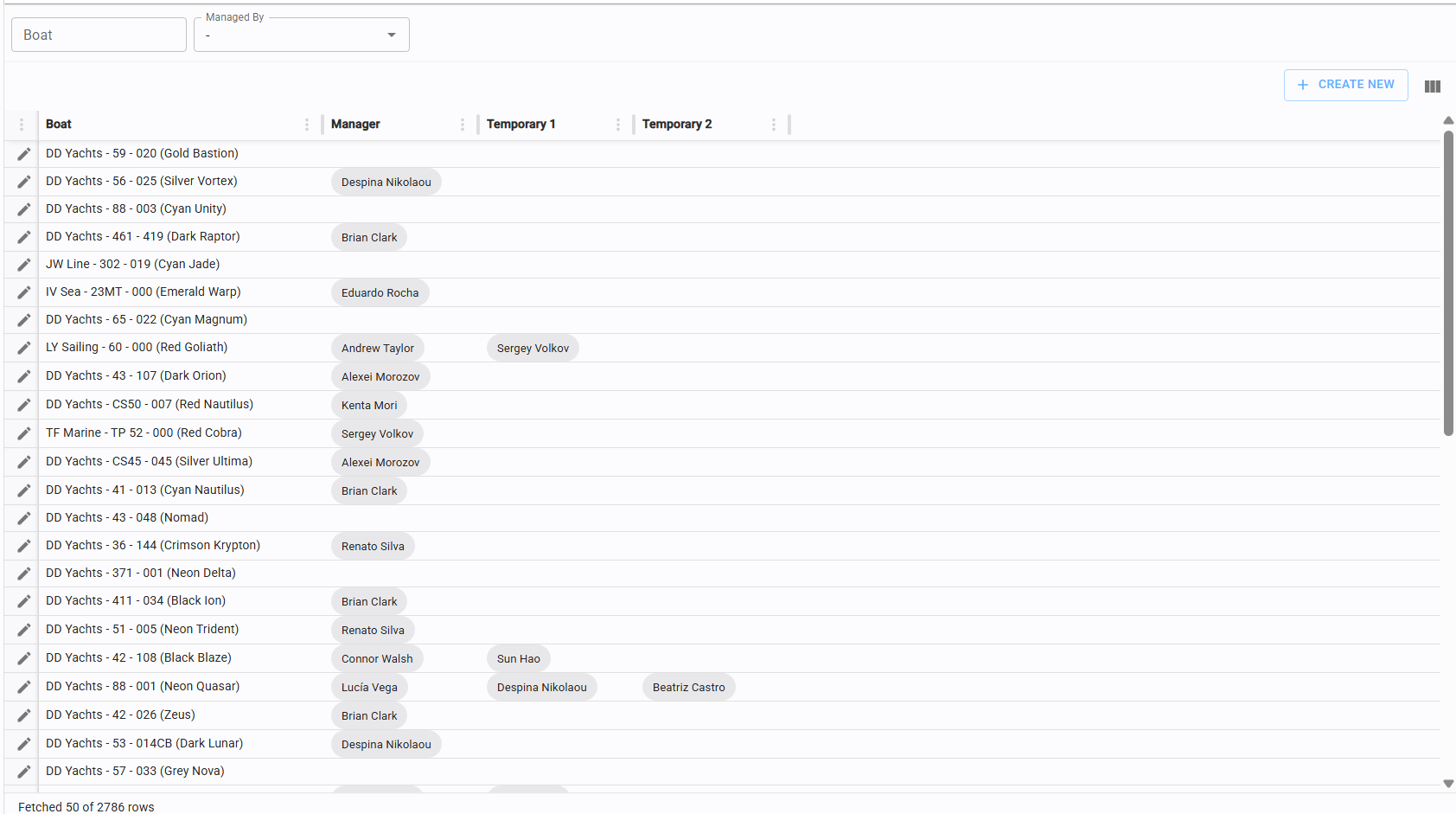Click the Beatriz Castro chip

pyautogui.click(x=688, y=688)
